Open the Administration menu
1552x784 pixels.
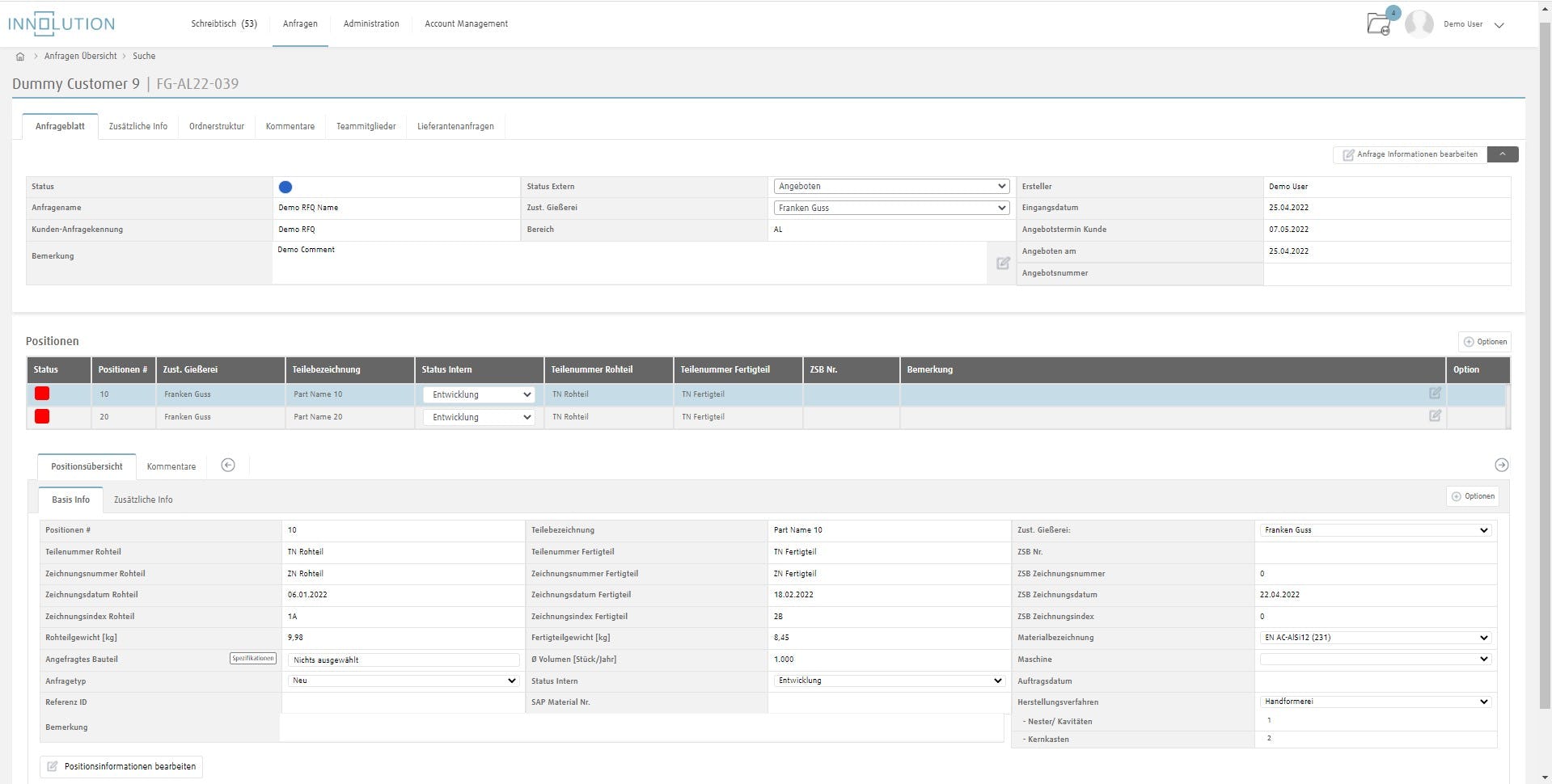click(x=370, y=23)
